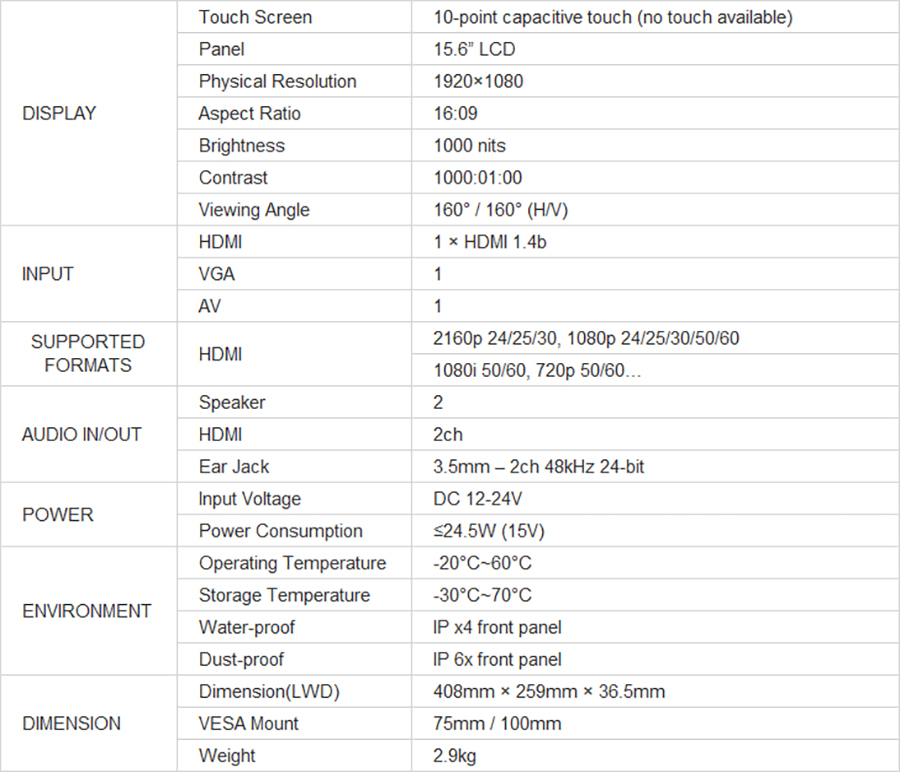
Task: Click the DISPLAY category cell
Action: [x=59, y=114]
